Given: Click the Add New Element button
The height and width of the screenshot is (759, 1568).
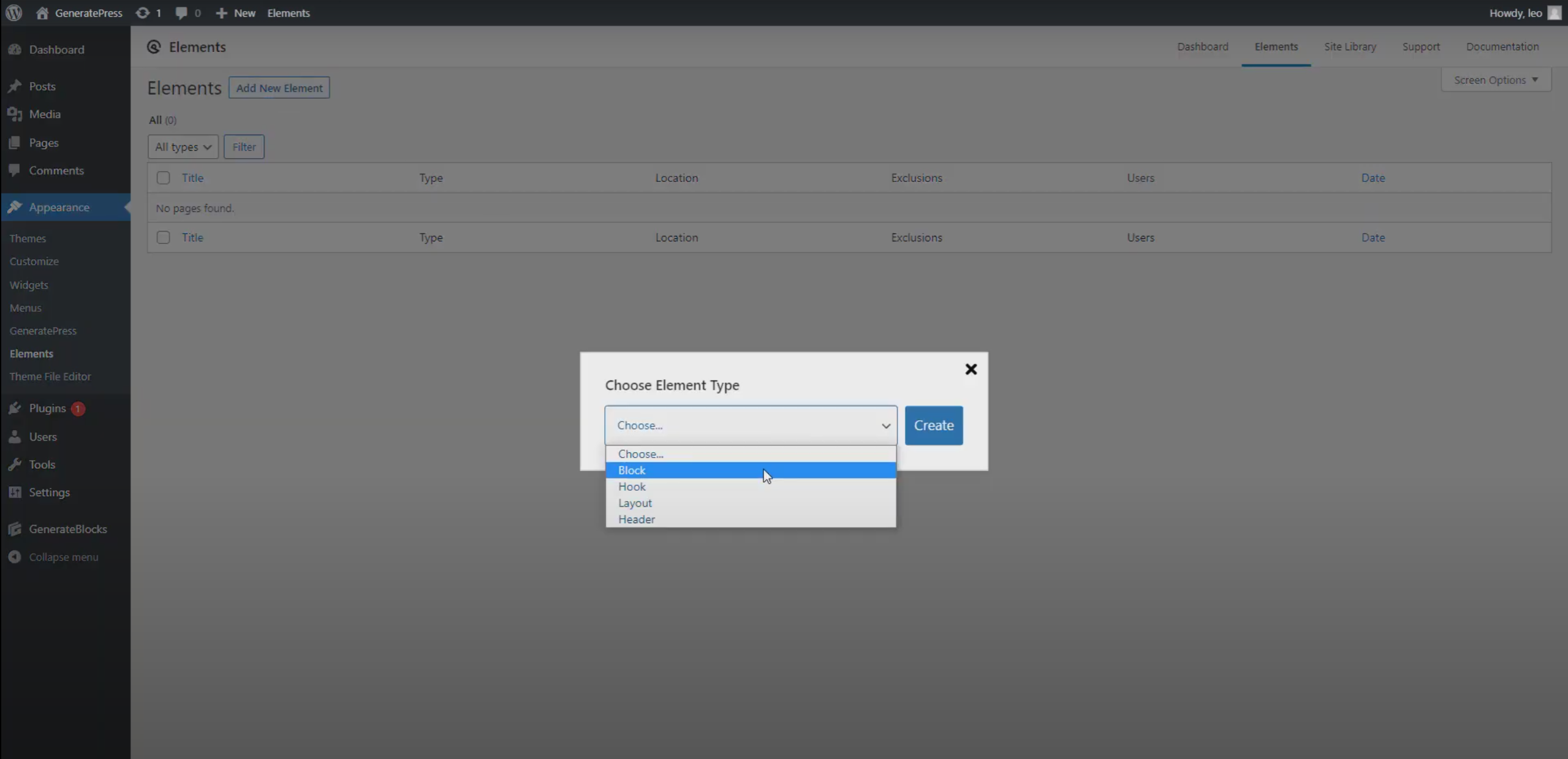Looking at the screenshot, I should pos(279,87).
